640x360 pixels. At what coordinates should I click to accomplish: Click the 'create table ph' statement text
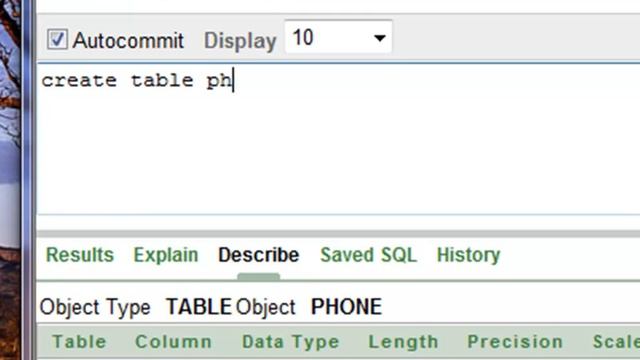pos(136,81)
